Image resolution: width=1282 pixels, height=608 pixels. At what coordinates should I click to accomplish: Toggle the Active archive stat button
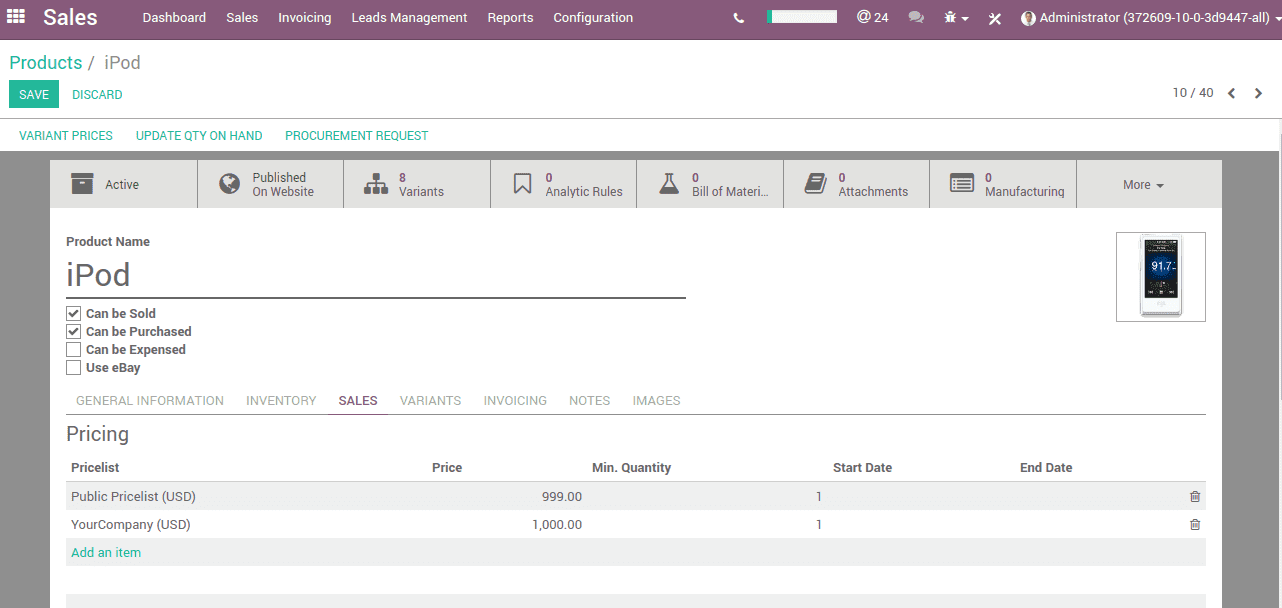click(x=124, y=184)
